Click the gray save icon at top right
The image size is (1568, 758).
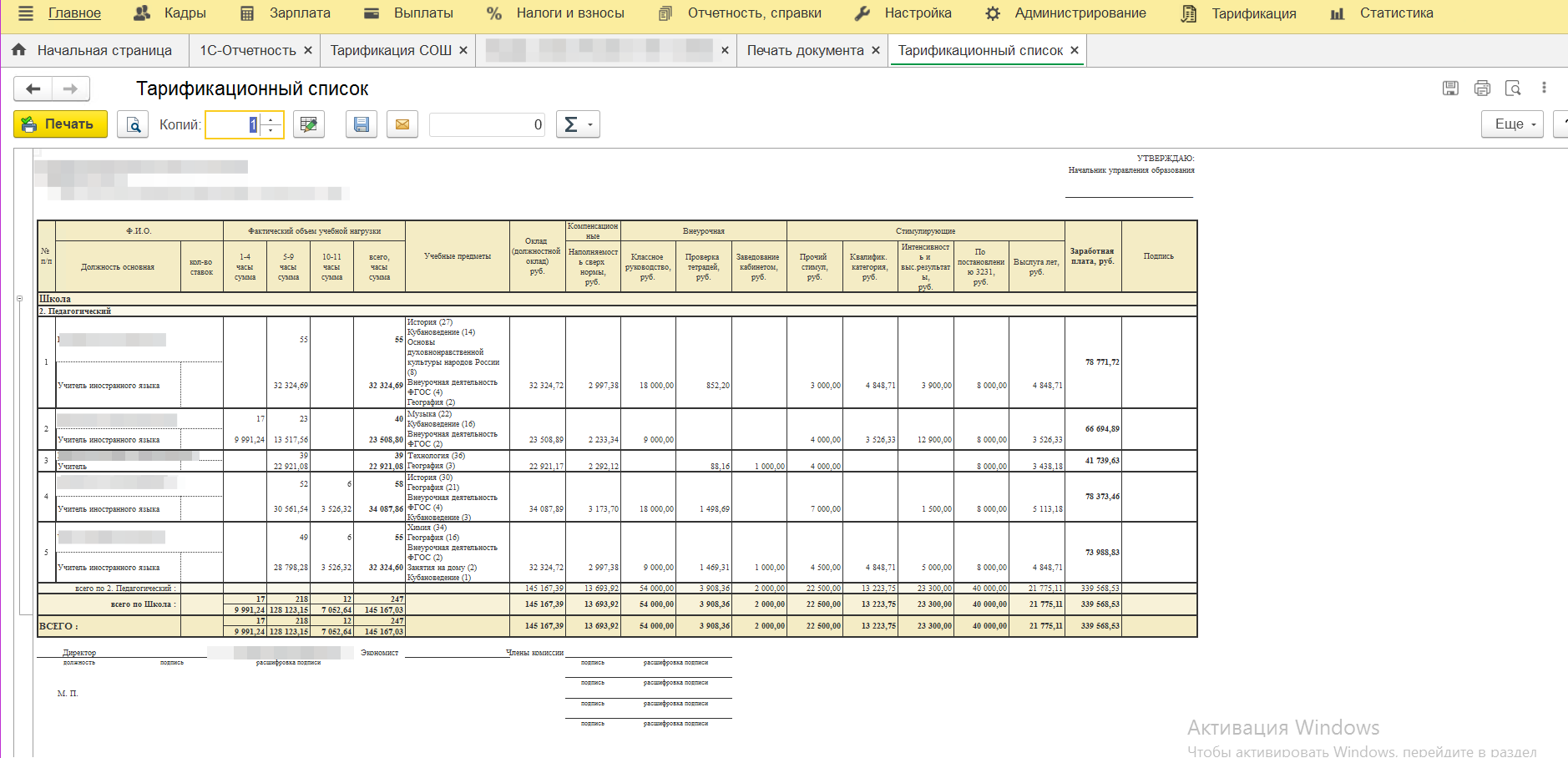pos(1450,88)
